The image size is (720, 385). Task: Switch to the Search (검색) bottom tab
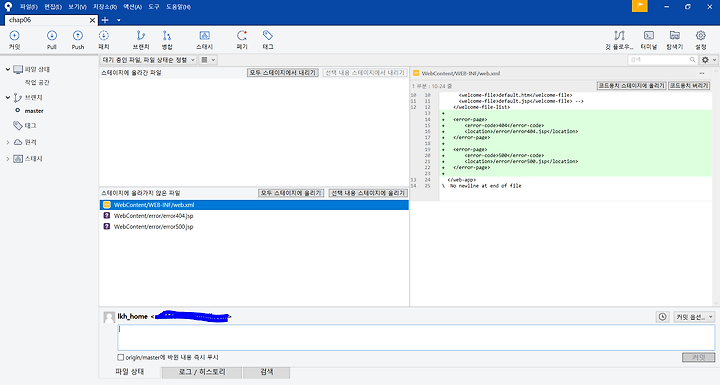pos(266,372)
